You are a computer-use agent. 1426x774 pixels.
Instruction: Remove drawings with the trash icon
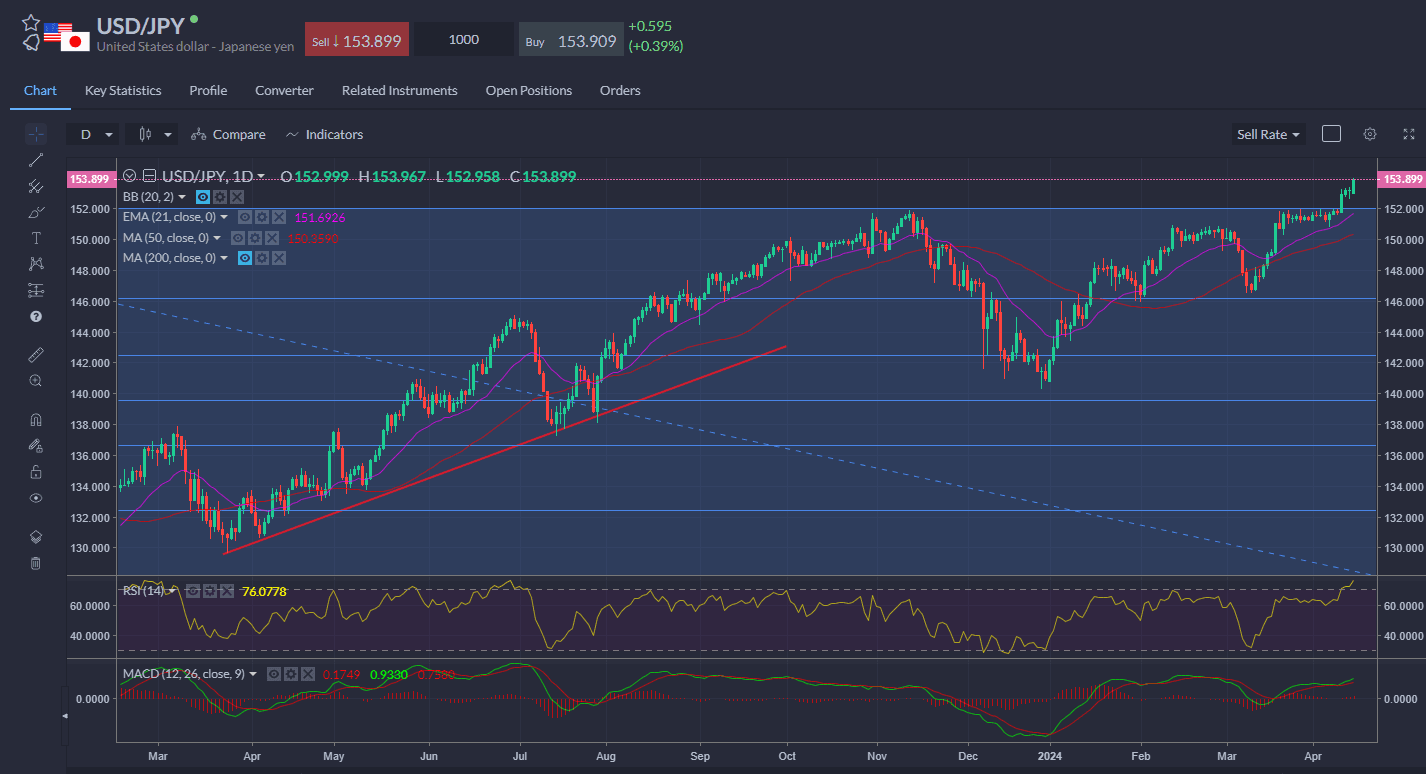(x=36, y=563)
